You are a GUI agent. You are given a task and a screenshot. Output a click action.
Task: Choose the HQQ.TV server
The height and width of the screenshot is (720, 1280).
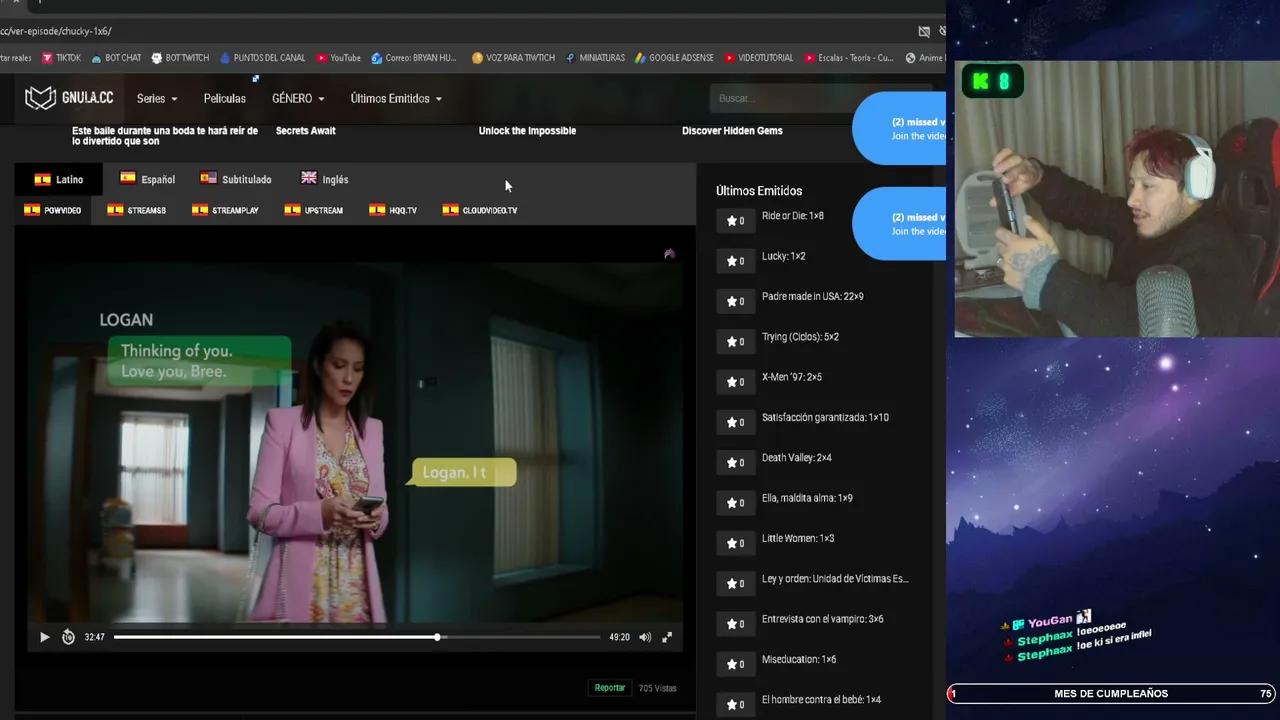click(393, 211)
